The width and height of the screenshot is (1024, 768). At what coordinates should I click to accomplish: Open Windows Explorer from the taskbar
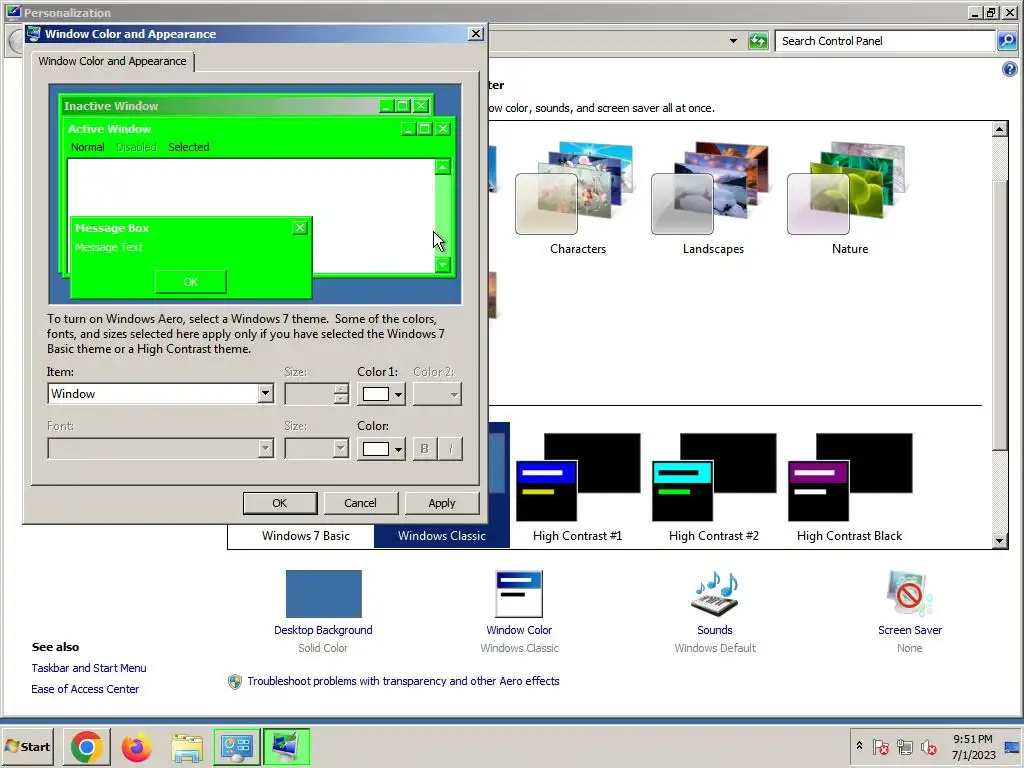click(x=187, y=746)
